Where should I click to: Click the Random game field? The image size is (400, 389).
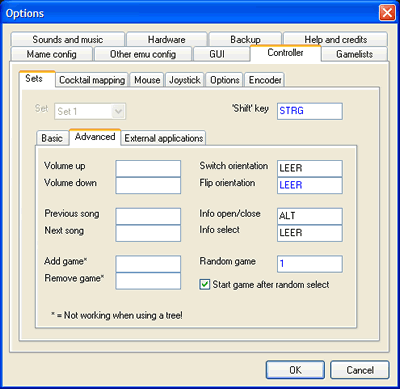[x=310, y=264]
